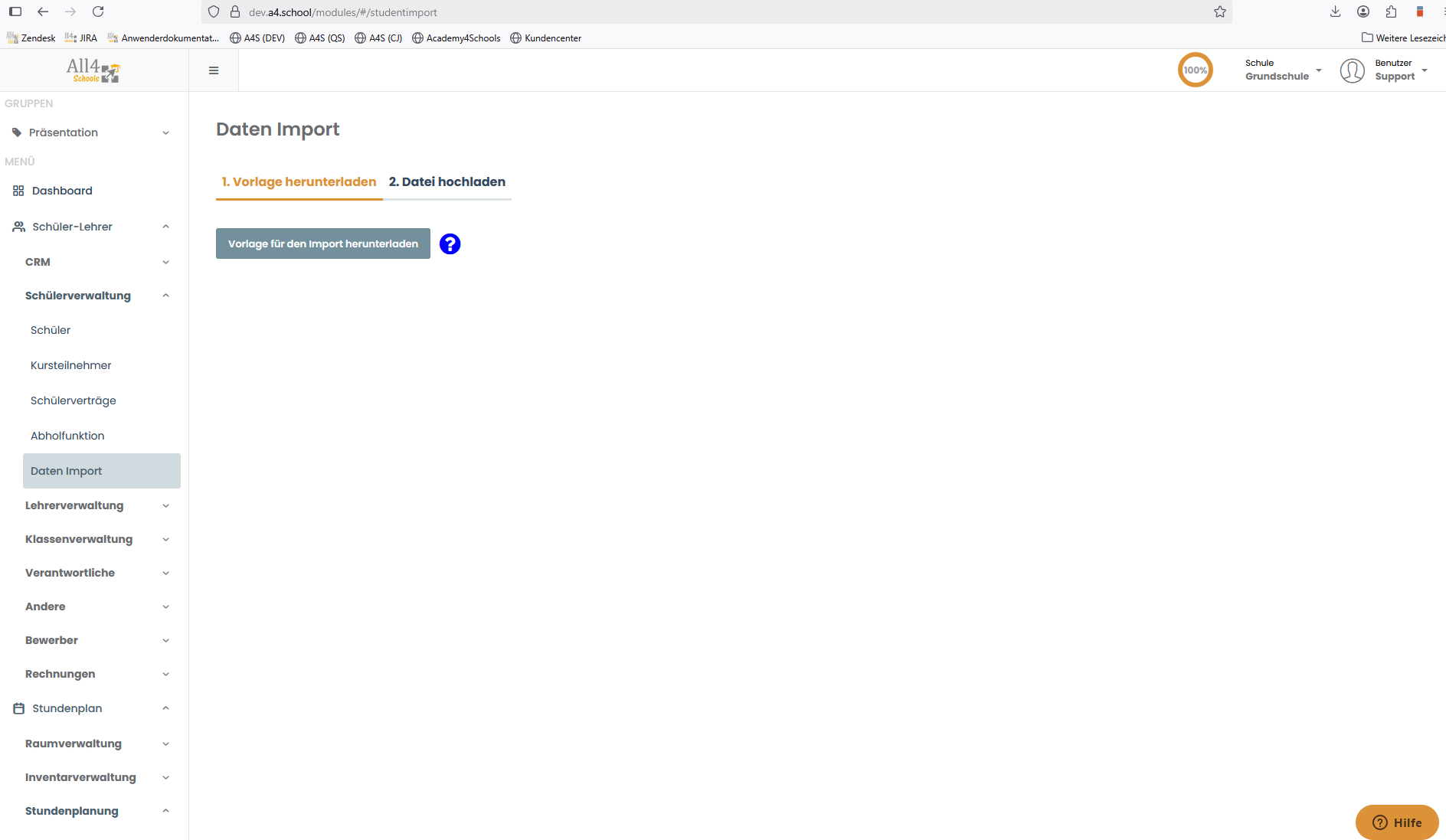Viewport: 1446px width, 840px height.
Task: Open Academy4Schools bookmark
Action: [456, 38]
